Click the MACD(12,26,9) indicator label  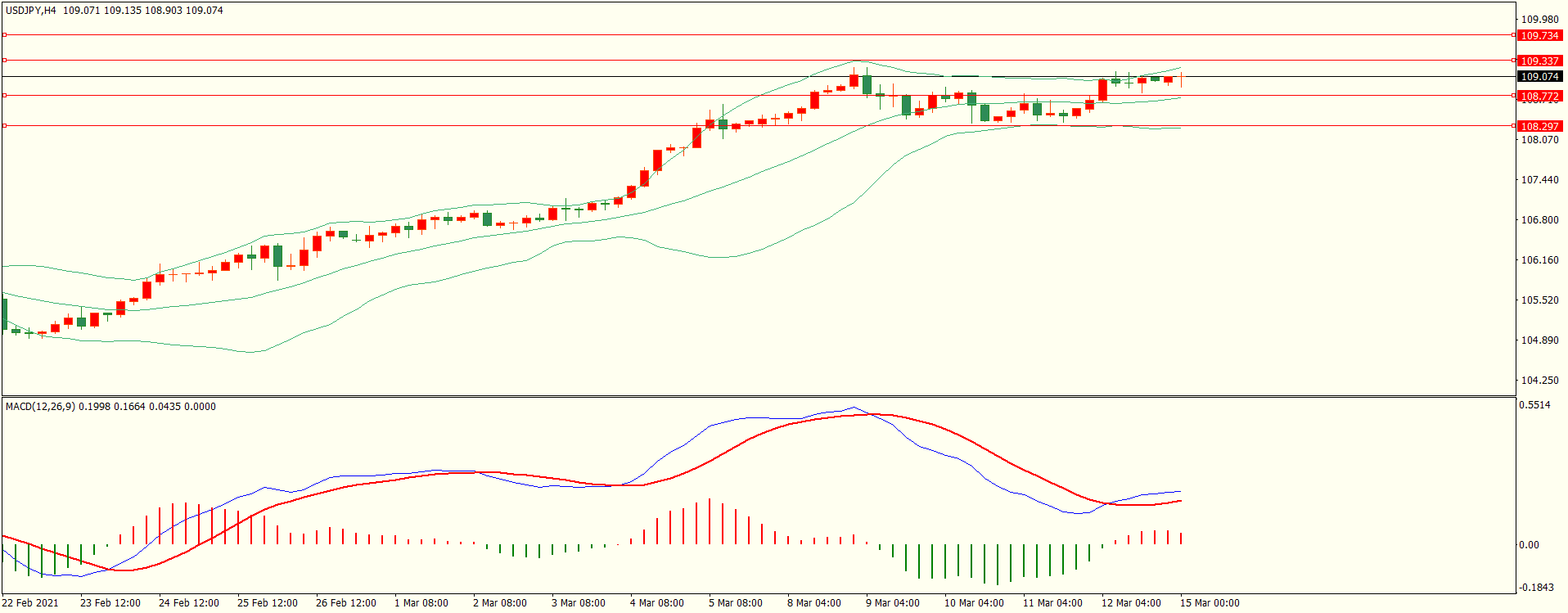click(x=40, y=406)
